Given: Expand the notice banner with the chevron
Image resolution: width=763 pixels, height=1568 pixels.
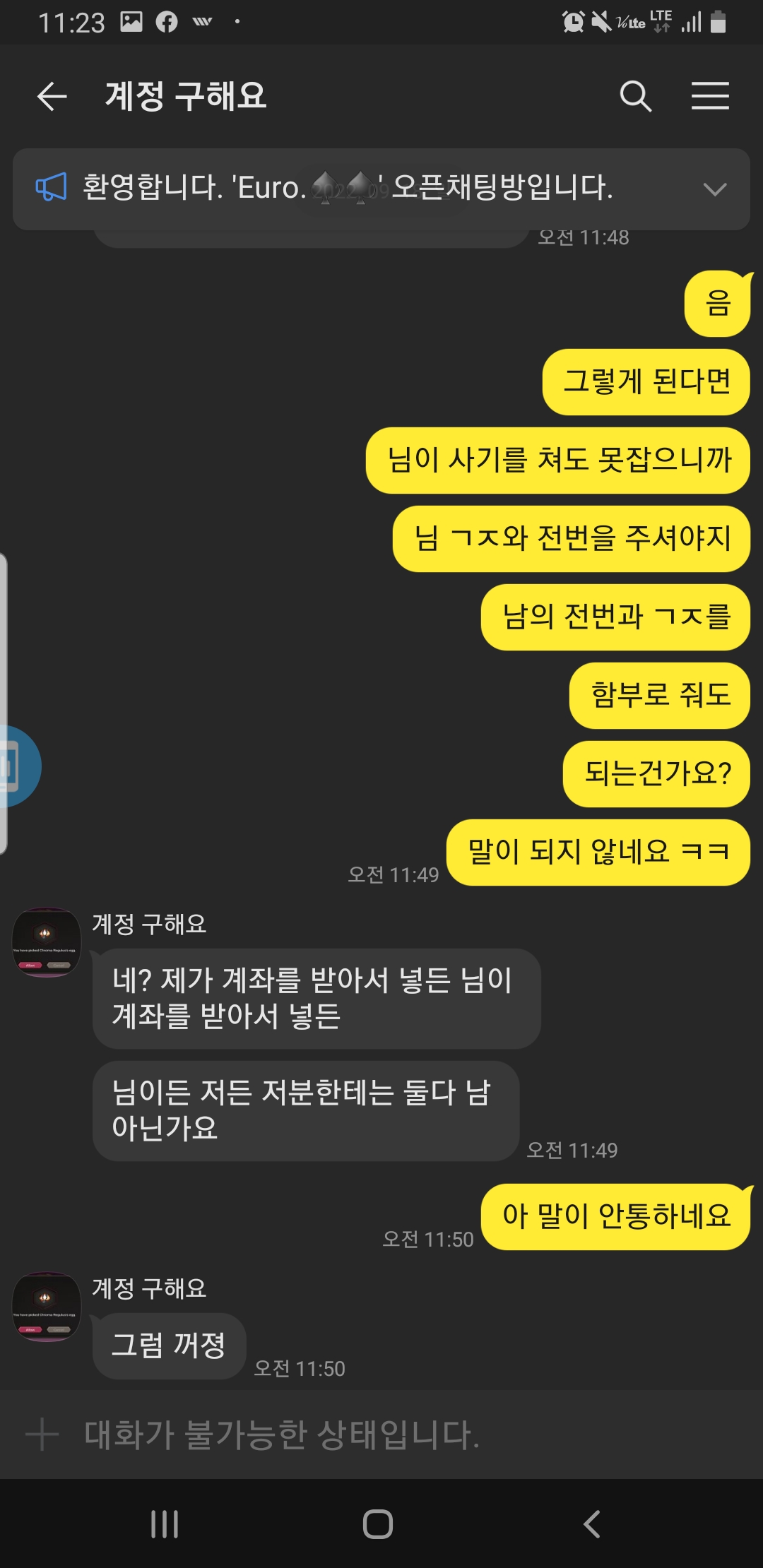Looking at the screenshot, I should point(715,189).
